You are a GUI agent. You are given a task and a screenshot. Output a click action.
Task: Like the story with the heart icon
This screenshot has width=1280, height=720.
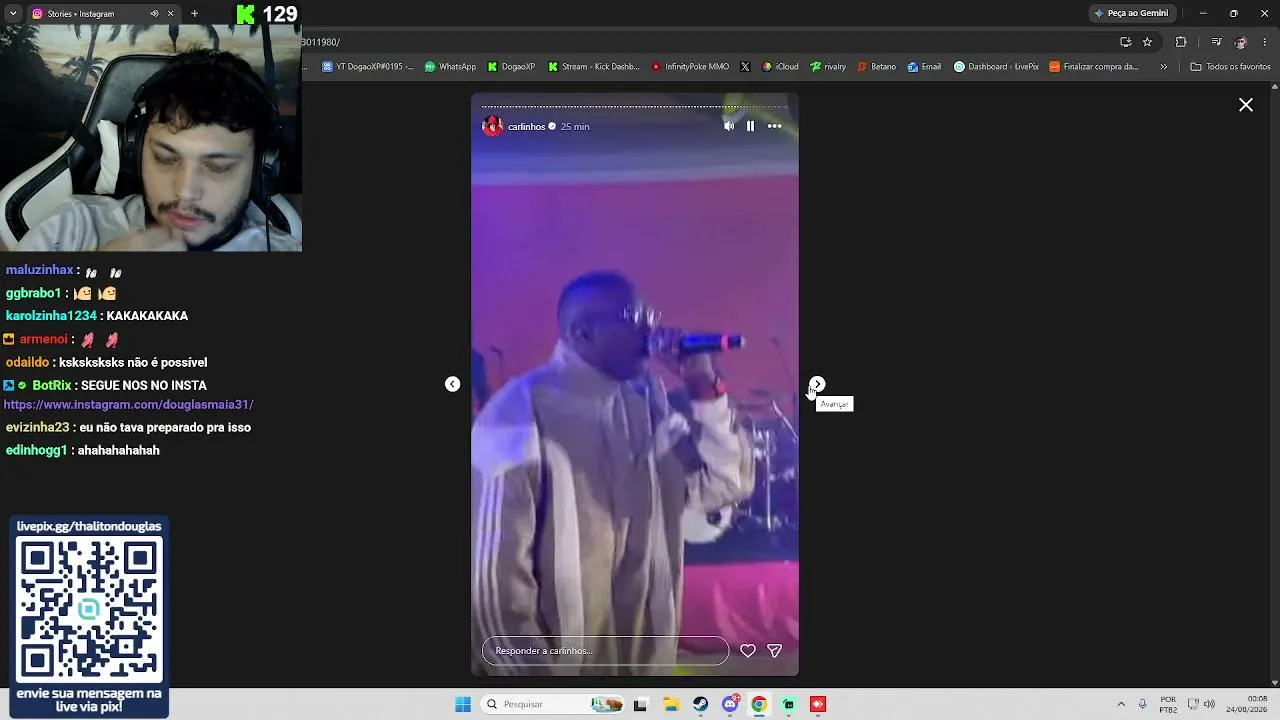748,651
